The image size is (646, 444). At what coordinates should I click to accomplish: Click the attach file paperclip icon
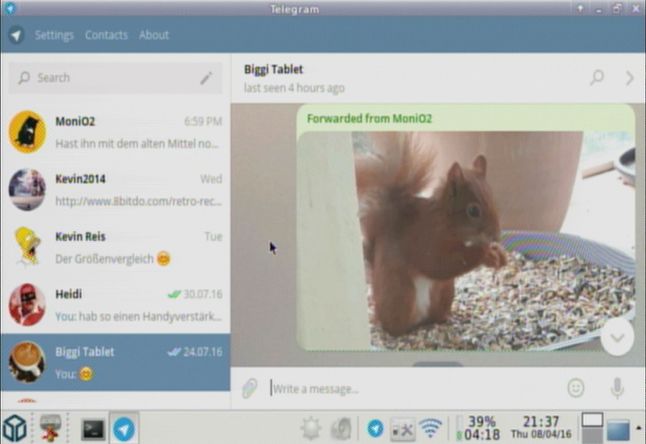tap(250, 388)
